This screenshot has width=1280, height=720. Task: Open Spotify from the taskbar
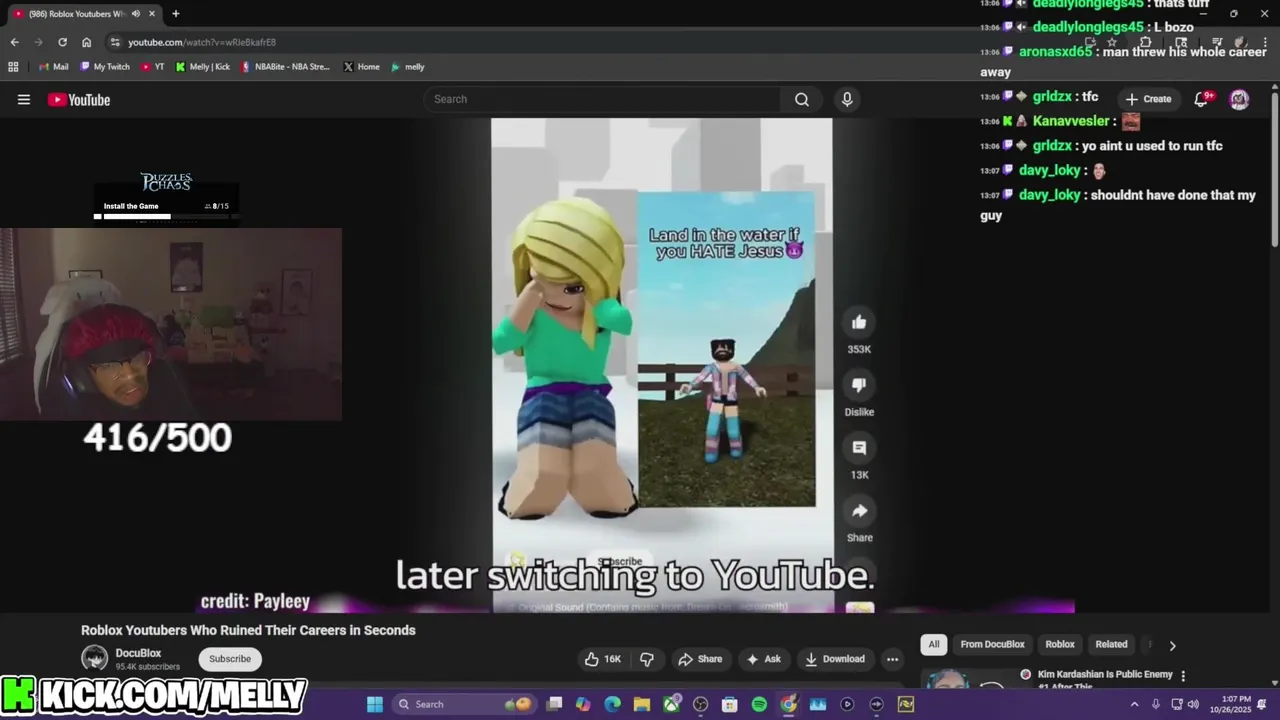click(x=759, y=704)
